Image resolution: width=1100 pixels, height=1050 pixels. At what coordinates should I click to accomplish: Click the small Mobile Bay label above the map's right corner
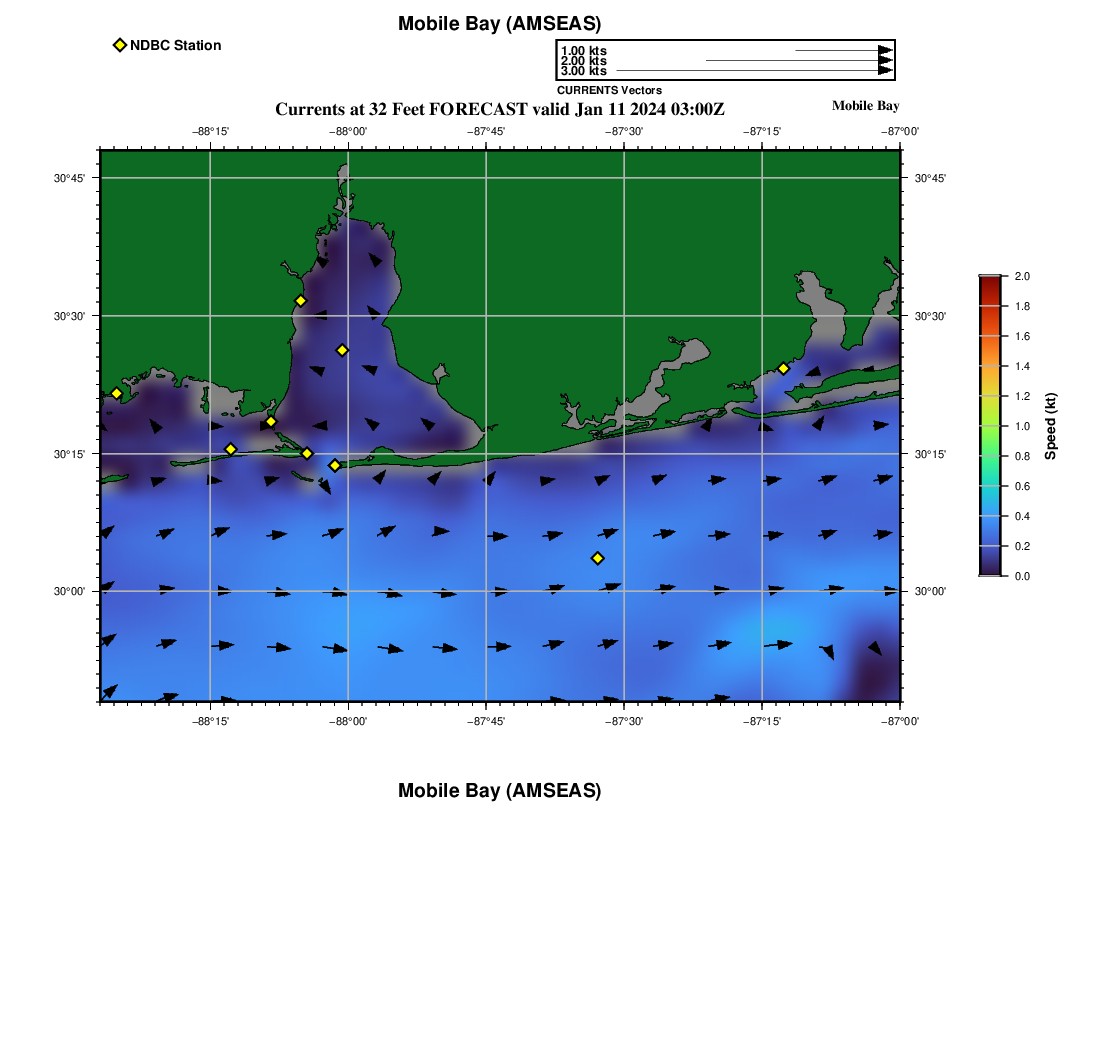tap(865, 106)
